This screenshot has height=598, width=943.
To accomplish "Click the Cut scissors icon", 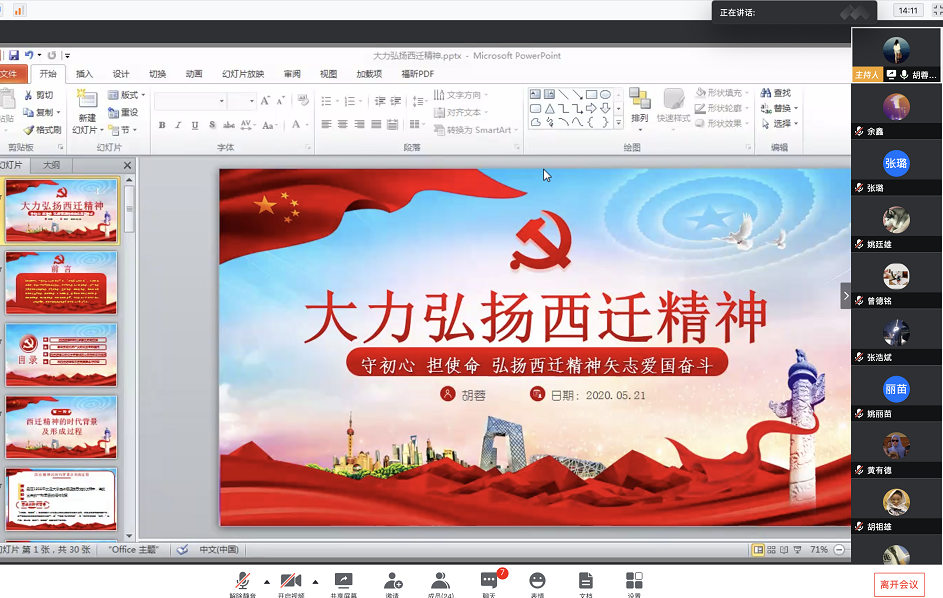I will click(x=28, y=95).
